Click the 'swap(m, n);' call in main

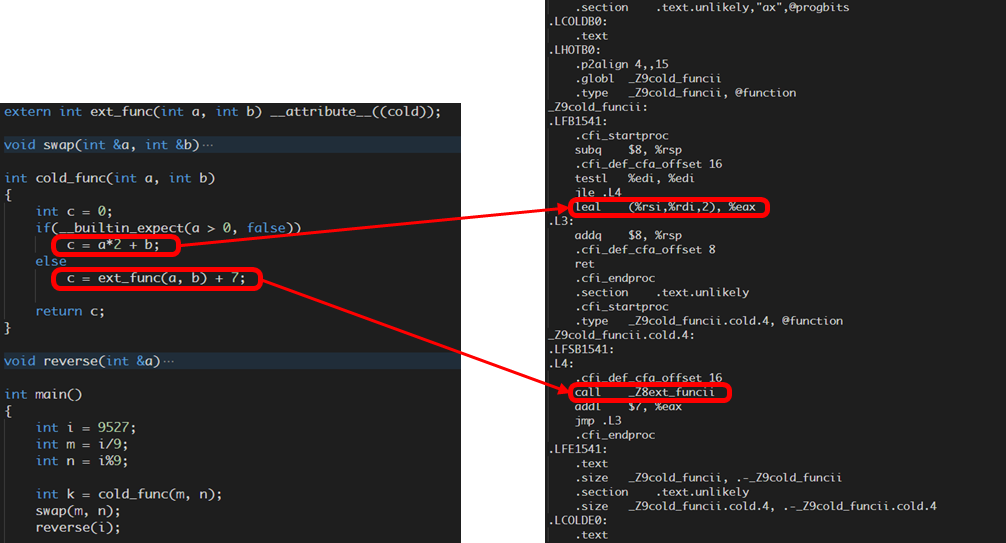(x=78, y=511)
